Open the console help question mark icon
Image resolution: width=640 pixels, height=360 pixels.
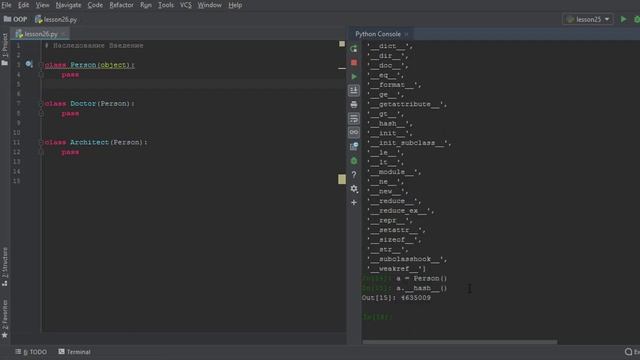tap(354, 175)
